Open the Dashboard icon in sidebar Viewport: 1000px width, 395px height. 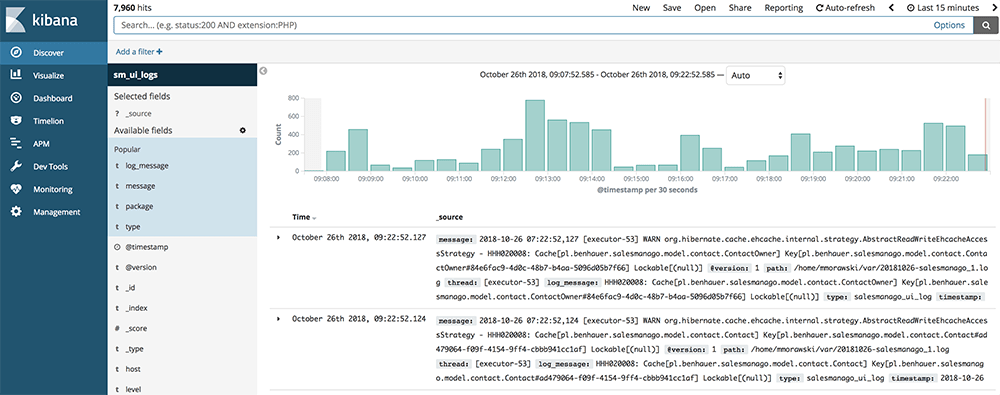point(17,98)
